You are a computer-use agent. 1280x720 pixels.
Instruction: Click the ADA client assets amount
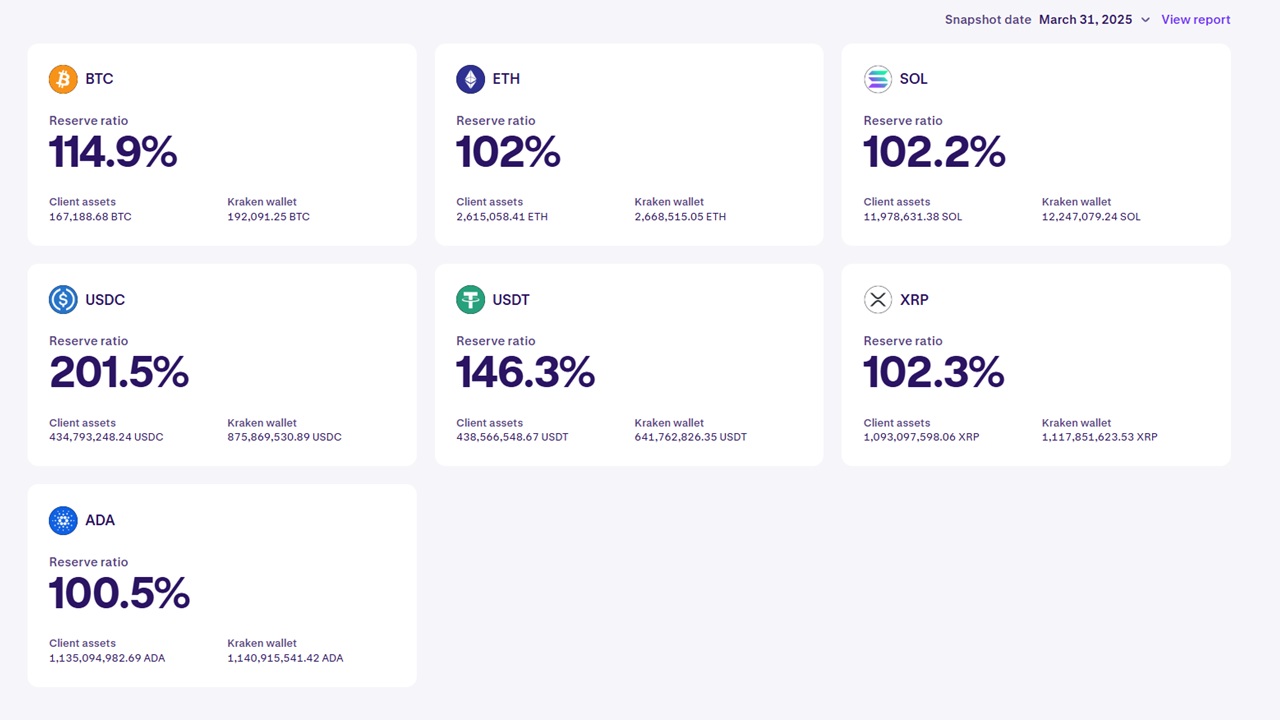pos(107,658)
